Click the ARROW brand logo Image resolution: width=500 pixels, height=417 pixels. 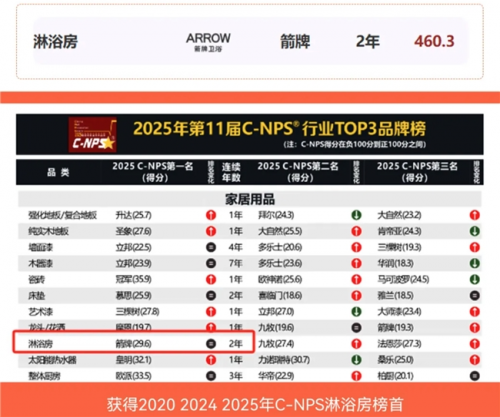click(208, 42)
